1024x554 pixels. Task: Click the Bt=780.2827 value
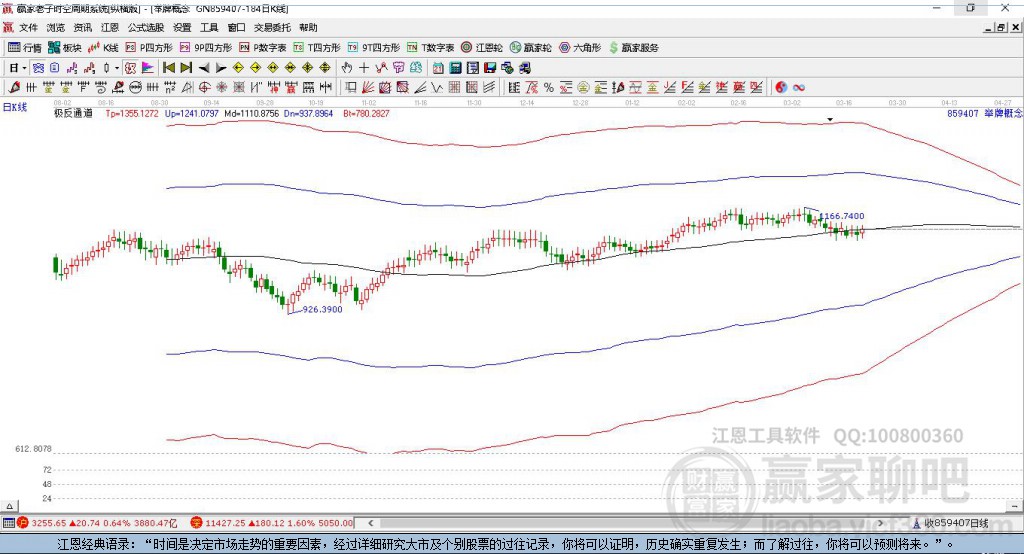tap(366, 113)
